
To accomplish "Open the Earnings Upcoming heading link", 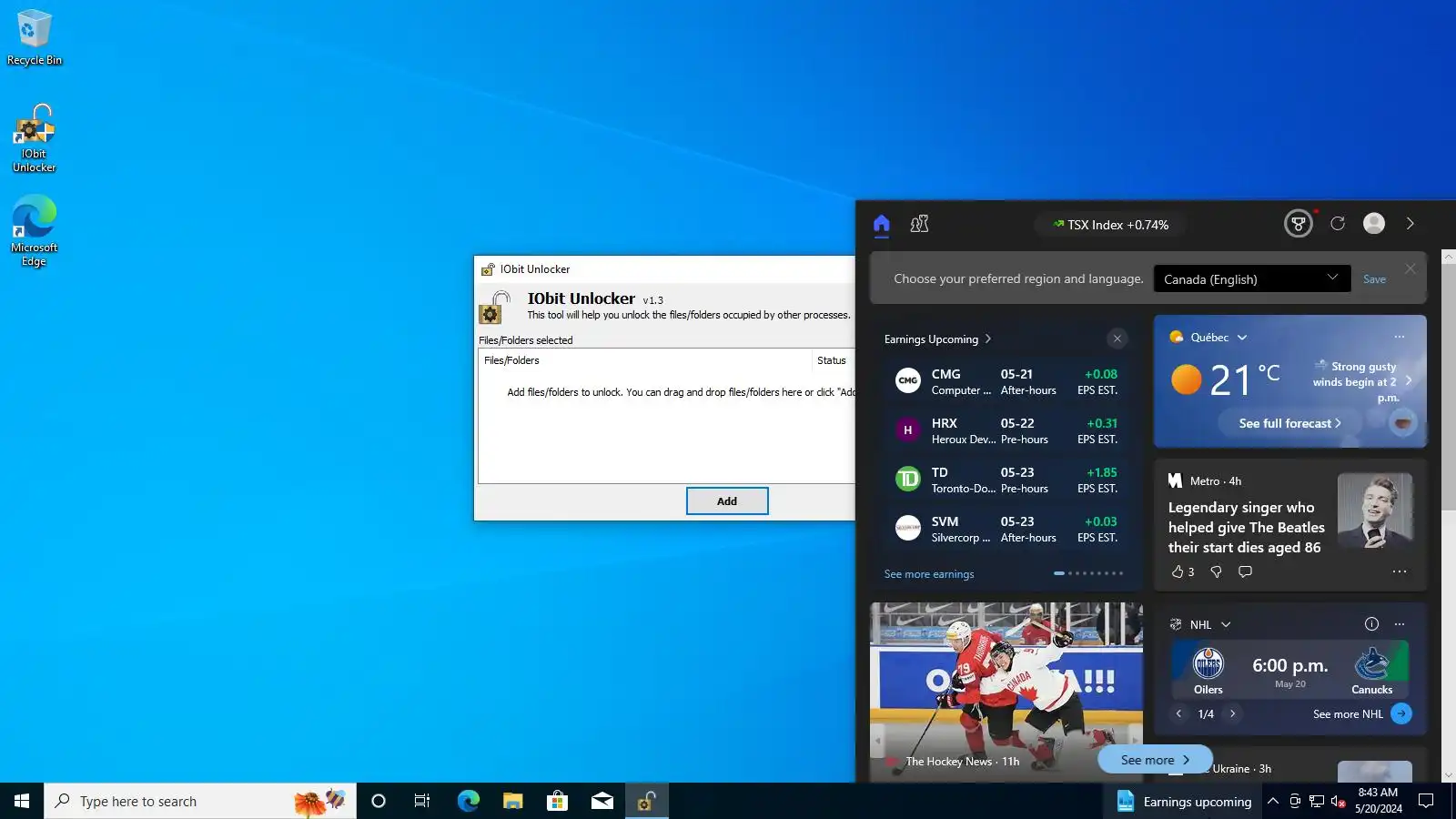I will click(937, 339).
